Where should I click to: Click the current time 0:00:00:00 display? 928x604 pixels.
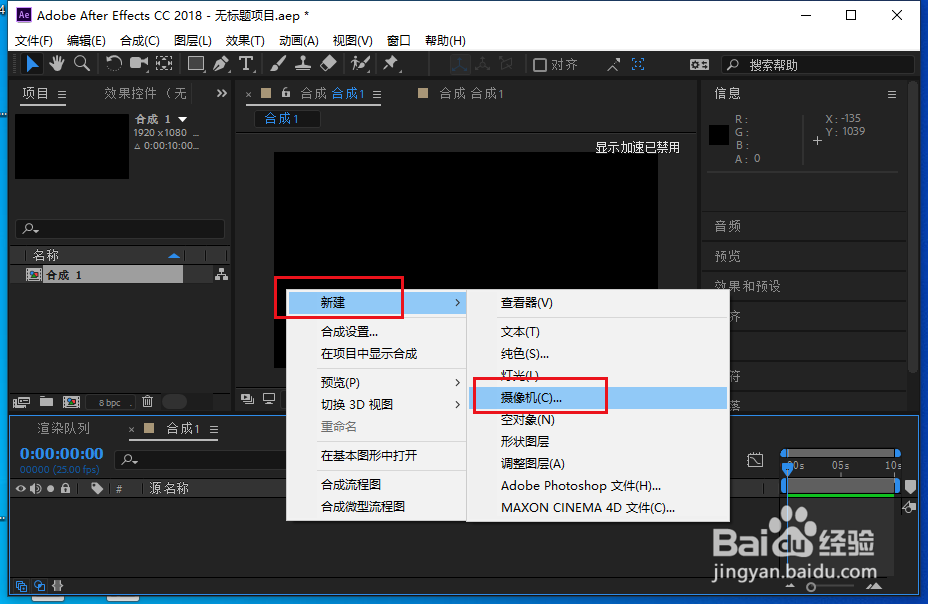click(x=62, y=454)
